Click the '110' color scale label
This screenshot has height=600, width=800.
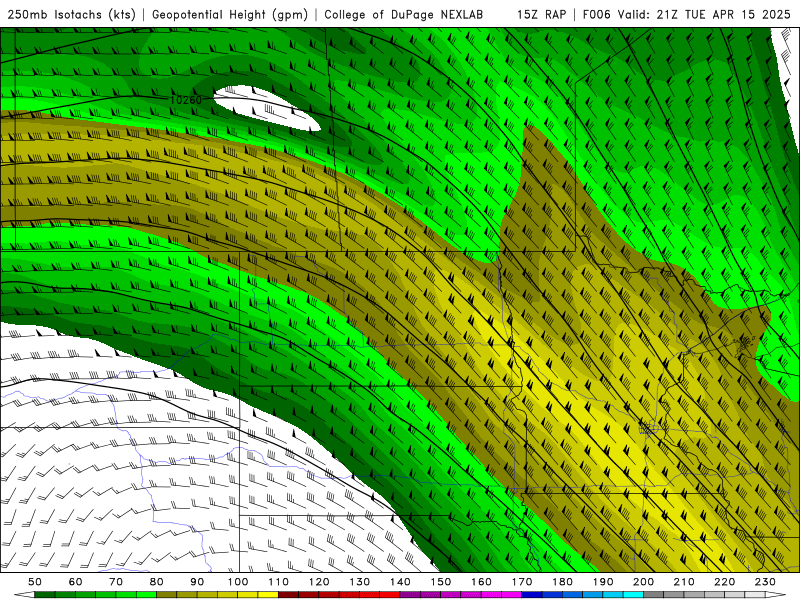[279, 582]
